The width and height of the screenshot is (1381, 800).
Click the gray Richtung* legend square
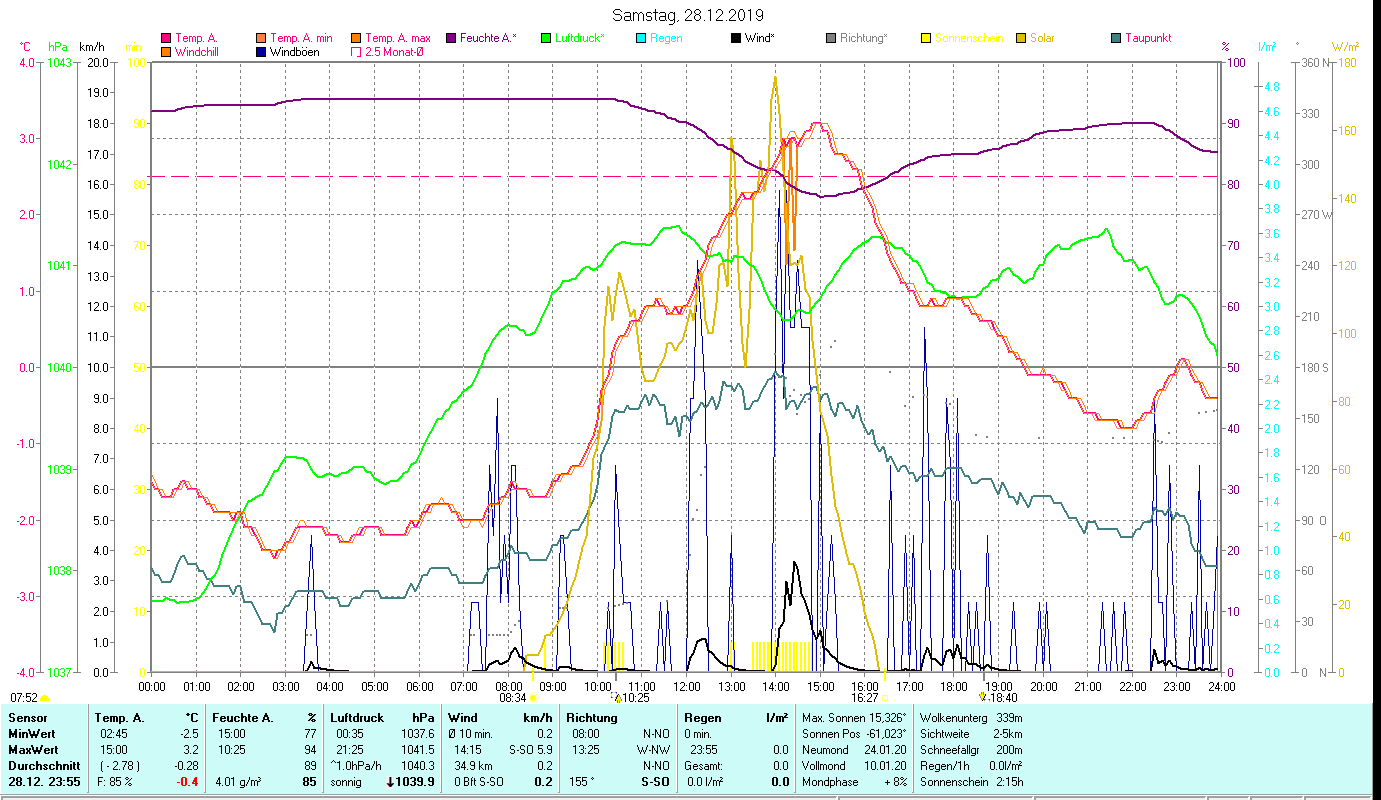[831, 38]
